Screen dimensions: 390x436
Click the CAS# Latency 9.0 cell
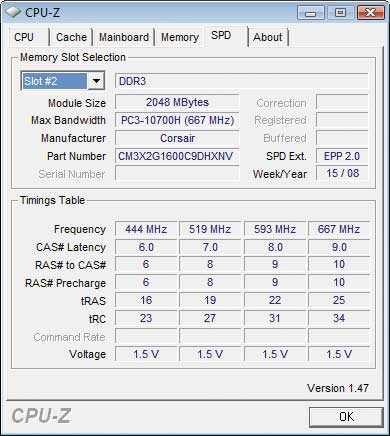click(339, 247)
